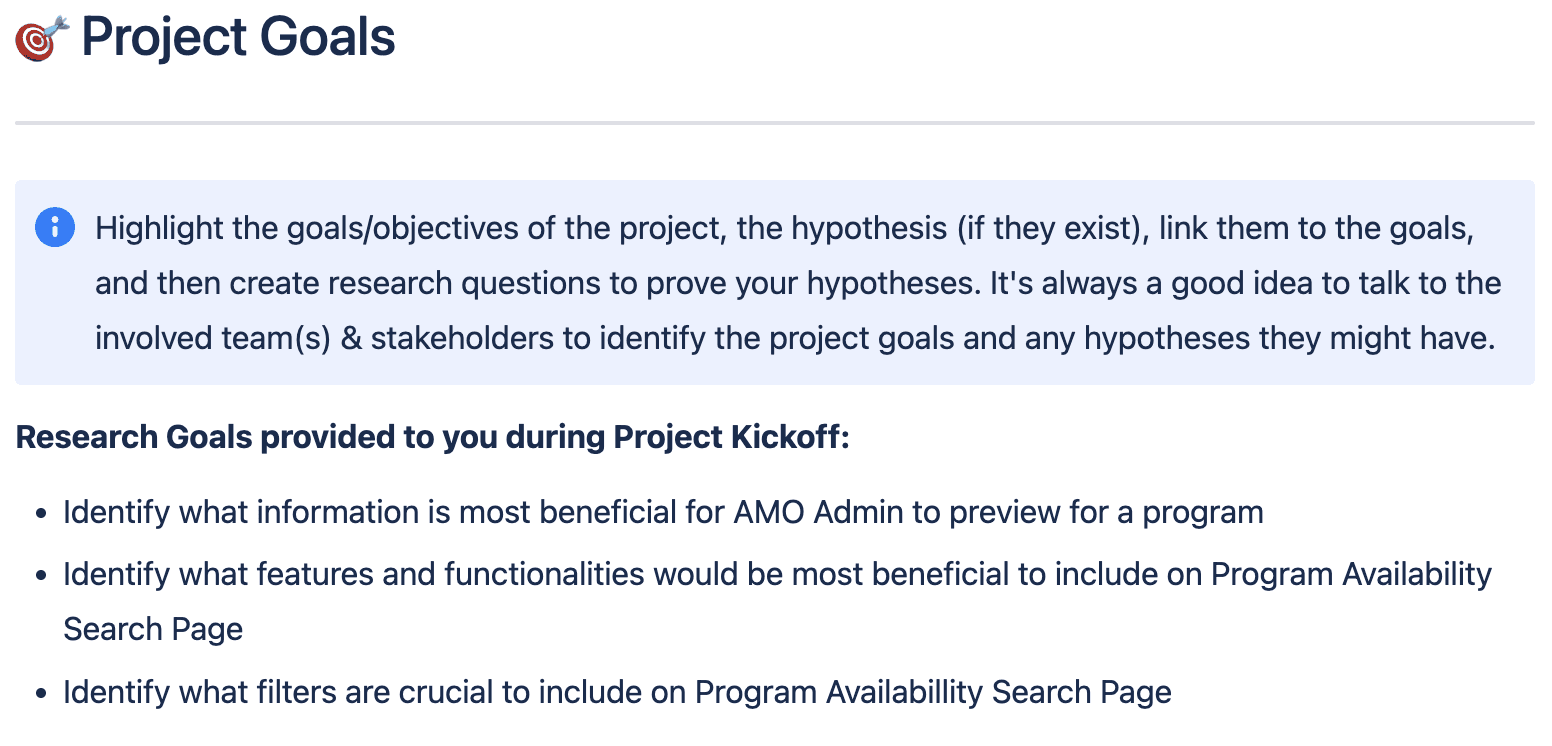
Task: Click the third bullet about crucial filters
Action: 617,692
